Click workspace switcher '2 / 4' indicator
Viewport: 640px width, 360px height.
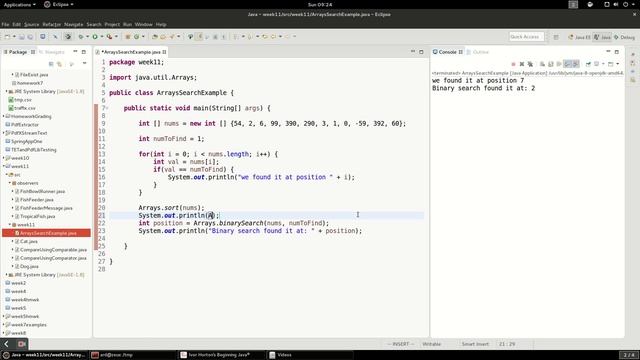629,355
